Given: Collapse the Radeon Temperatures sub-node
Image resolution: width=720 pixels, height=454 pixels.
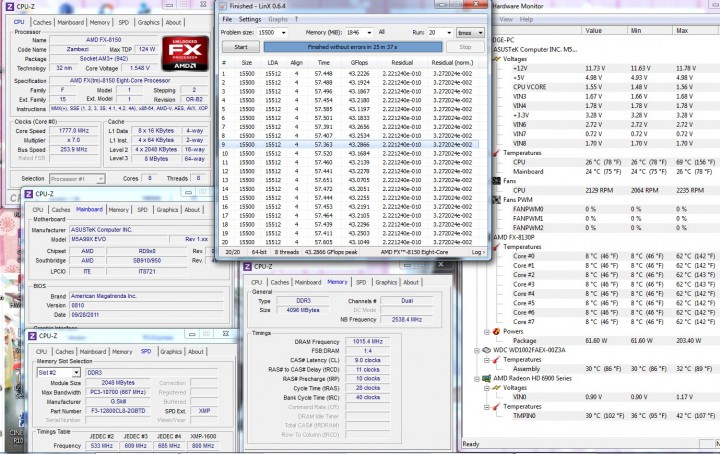Looking at the screenshot, I should [x=487, y=407].
